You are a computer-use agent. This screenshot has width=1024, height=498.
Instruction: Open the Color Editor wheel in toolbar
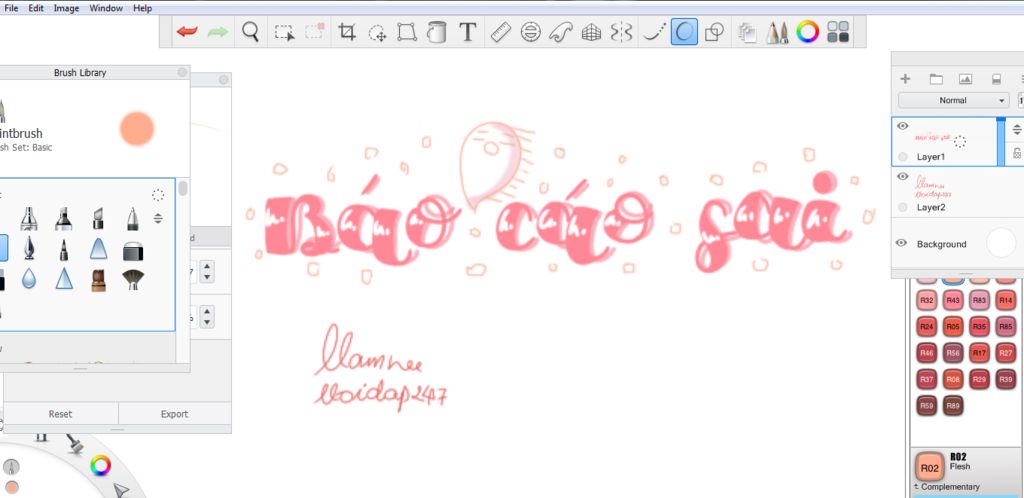808,31
